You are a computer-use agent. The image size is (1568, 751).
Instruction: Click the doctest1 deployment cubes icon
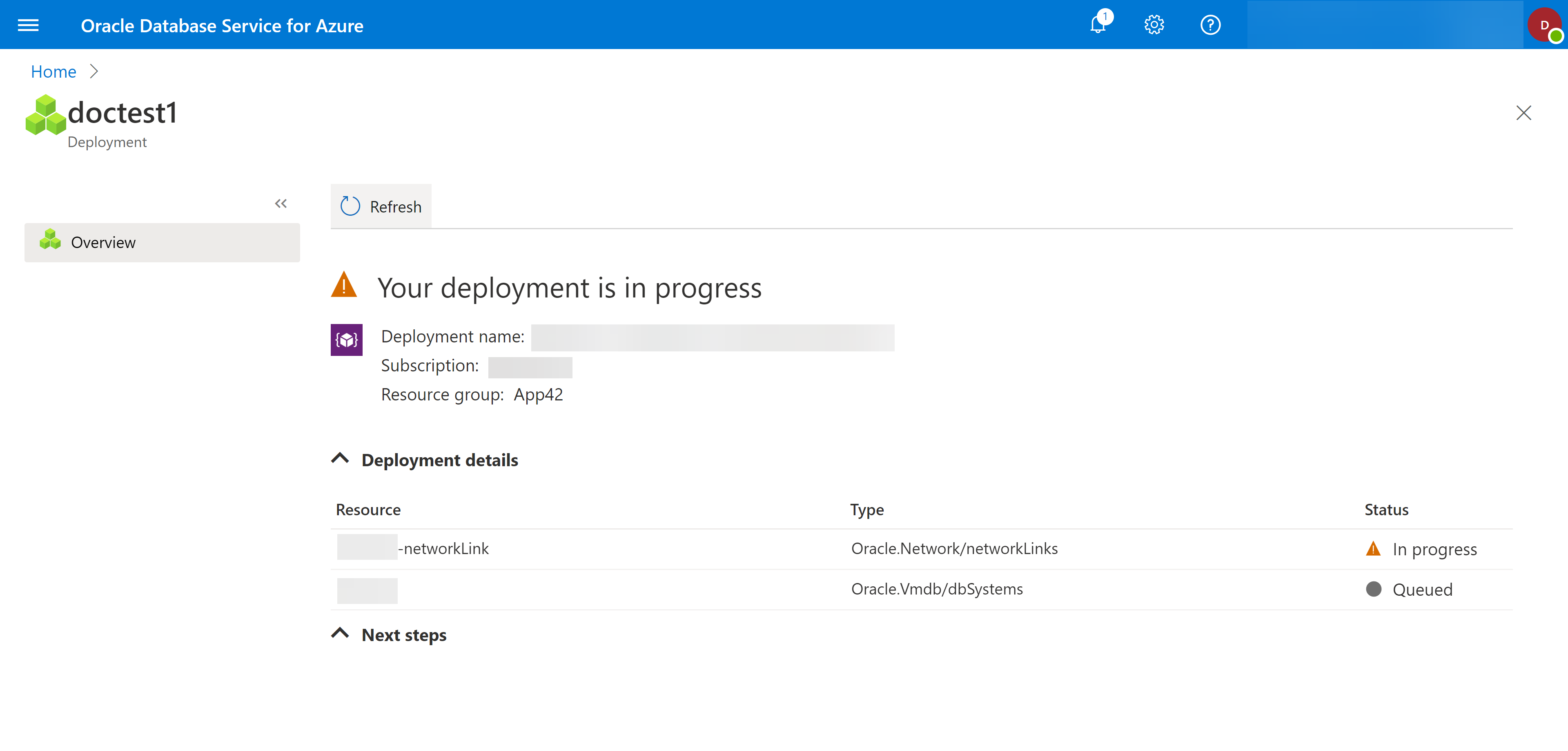[45, 115]
